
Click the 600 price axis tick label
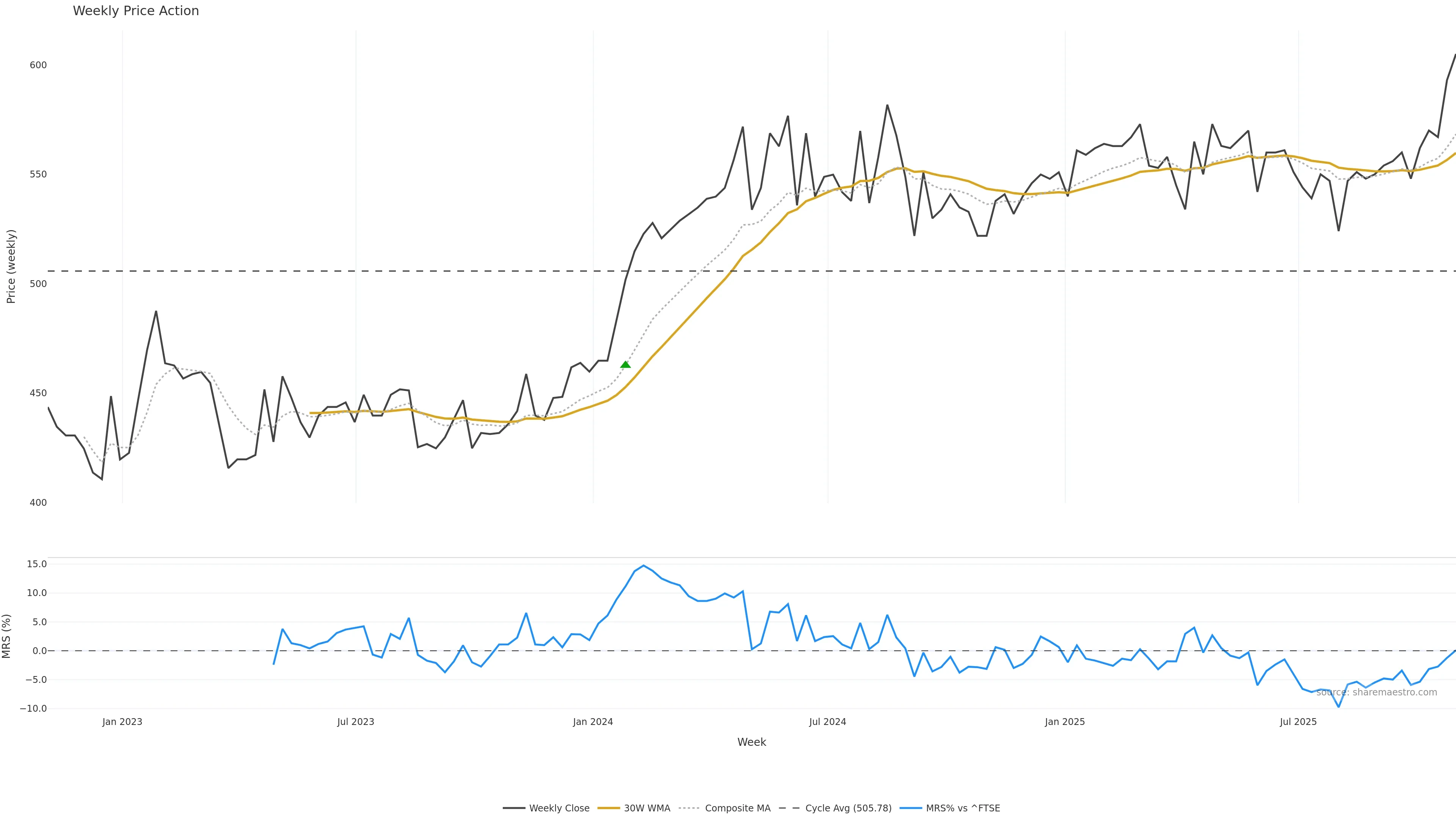[x=38, y=65]
